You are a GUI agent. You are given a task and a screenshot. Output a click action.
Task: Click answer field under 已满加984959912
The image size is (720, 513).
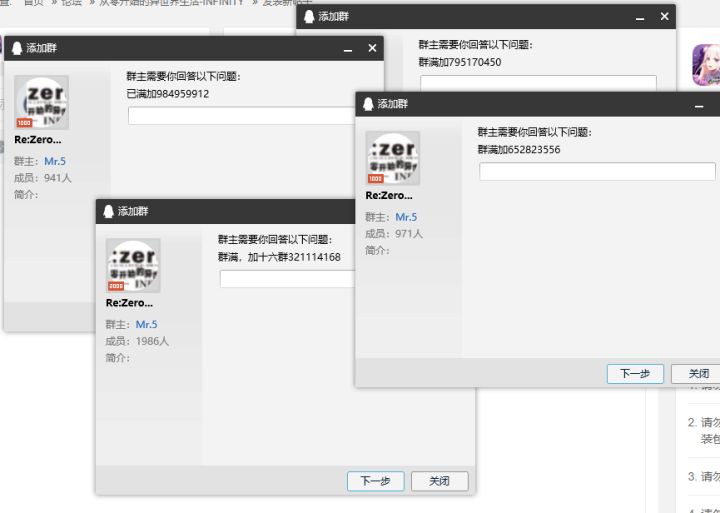[x=242, y=116]
